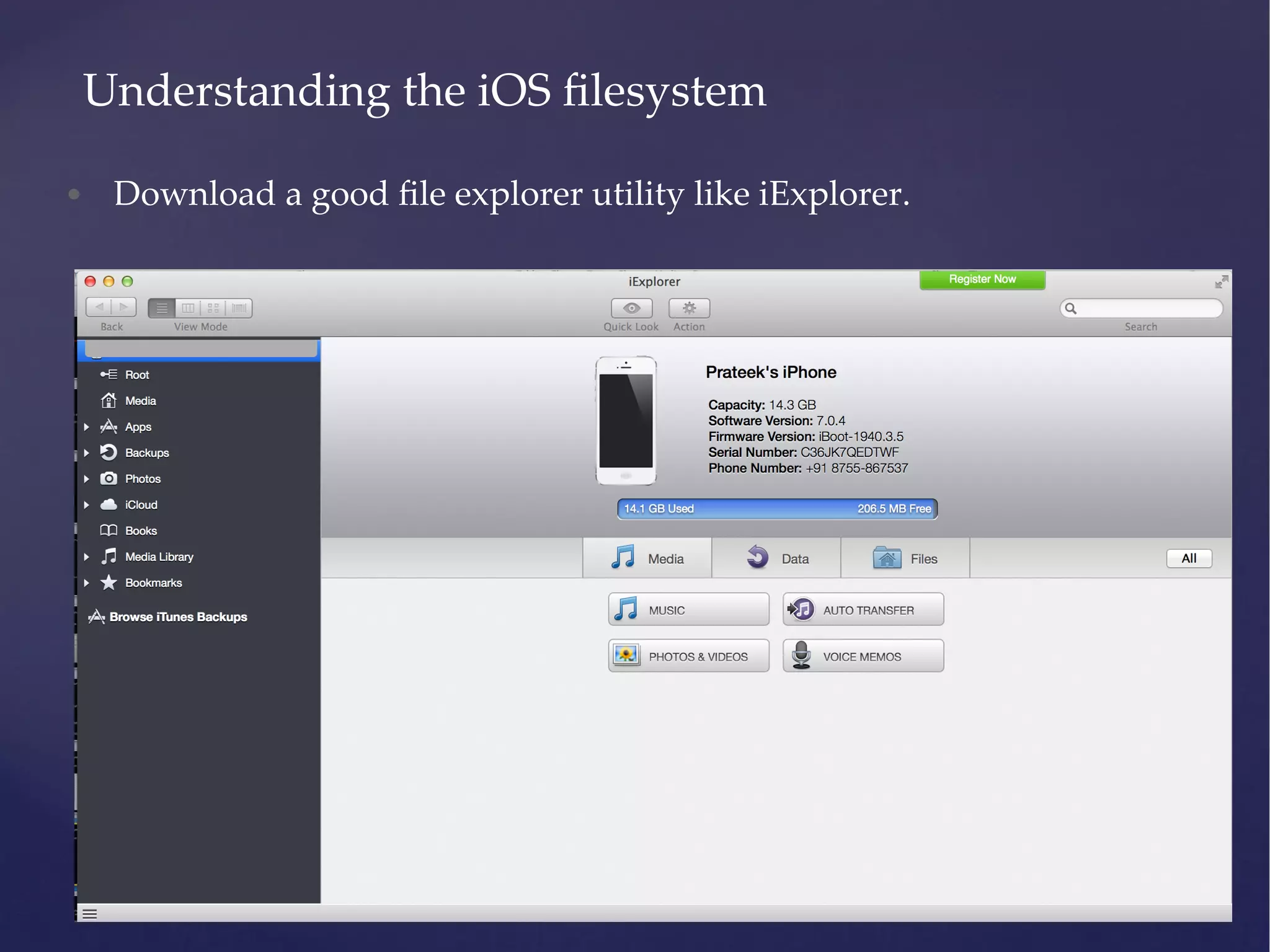The width and height of the screenshot is (1270, 952).
Task: Click the iCloud cloud icon
Action: (x=109, y=505)
